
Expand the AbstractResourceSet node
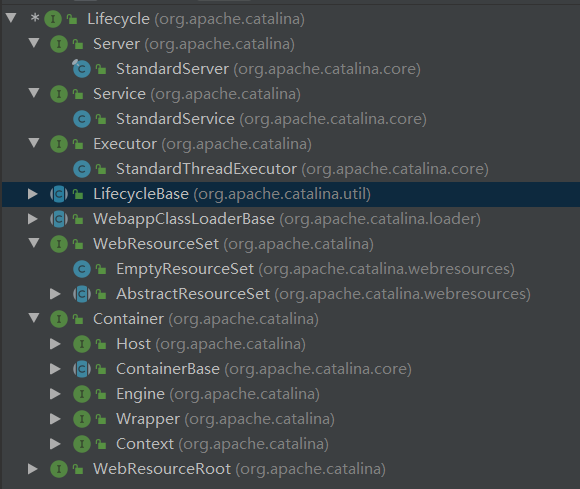[x=55, y=294]
